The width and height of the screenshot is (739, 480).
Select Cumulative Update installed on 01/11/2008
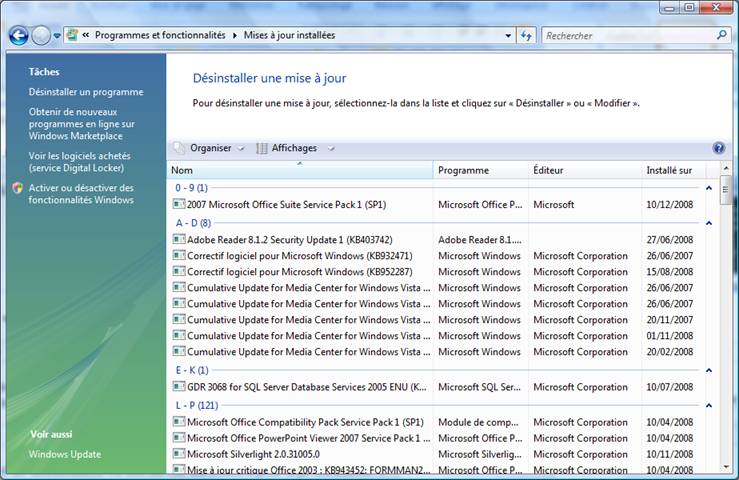309,336
